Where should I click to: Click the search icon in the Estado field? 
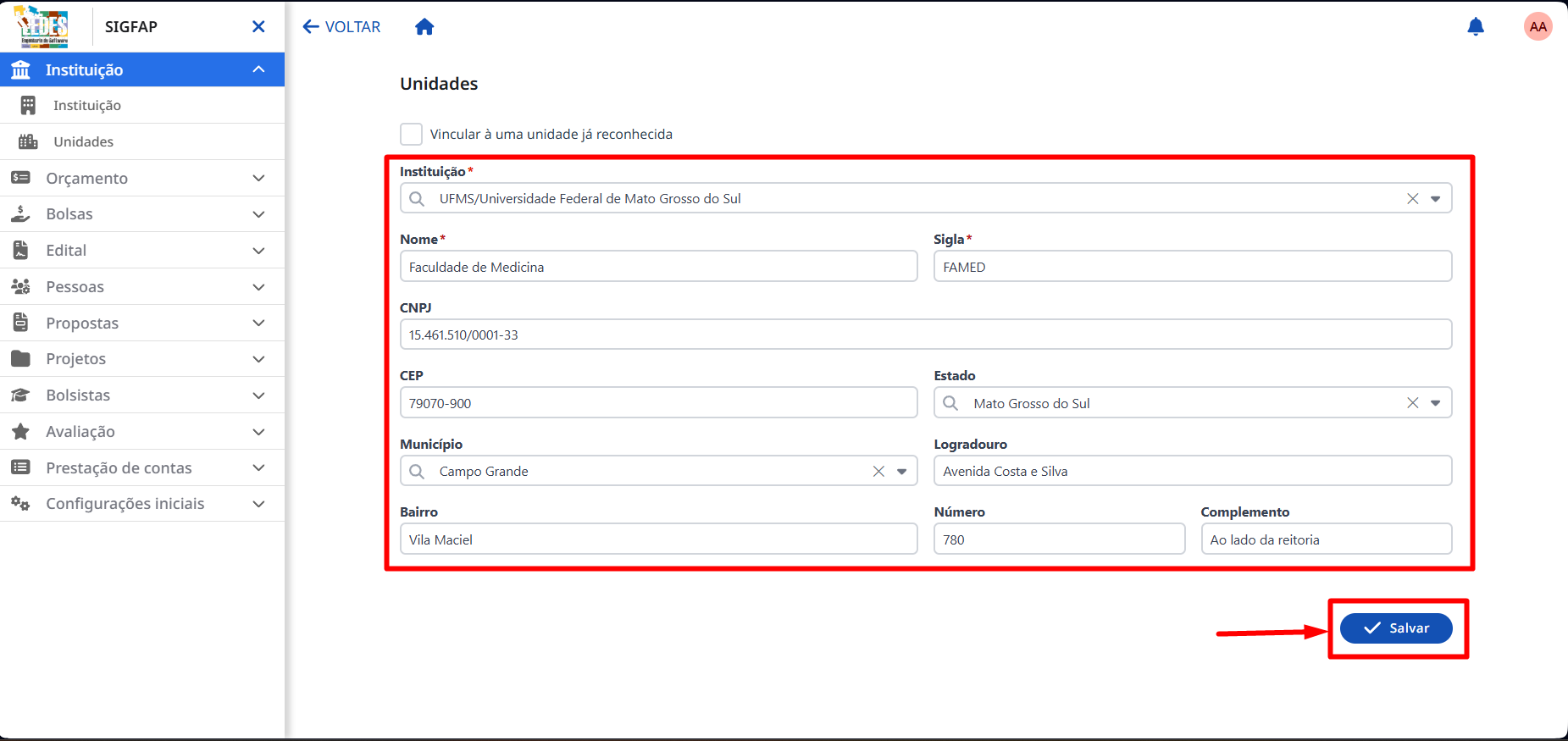click(x=950, y=403)
